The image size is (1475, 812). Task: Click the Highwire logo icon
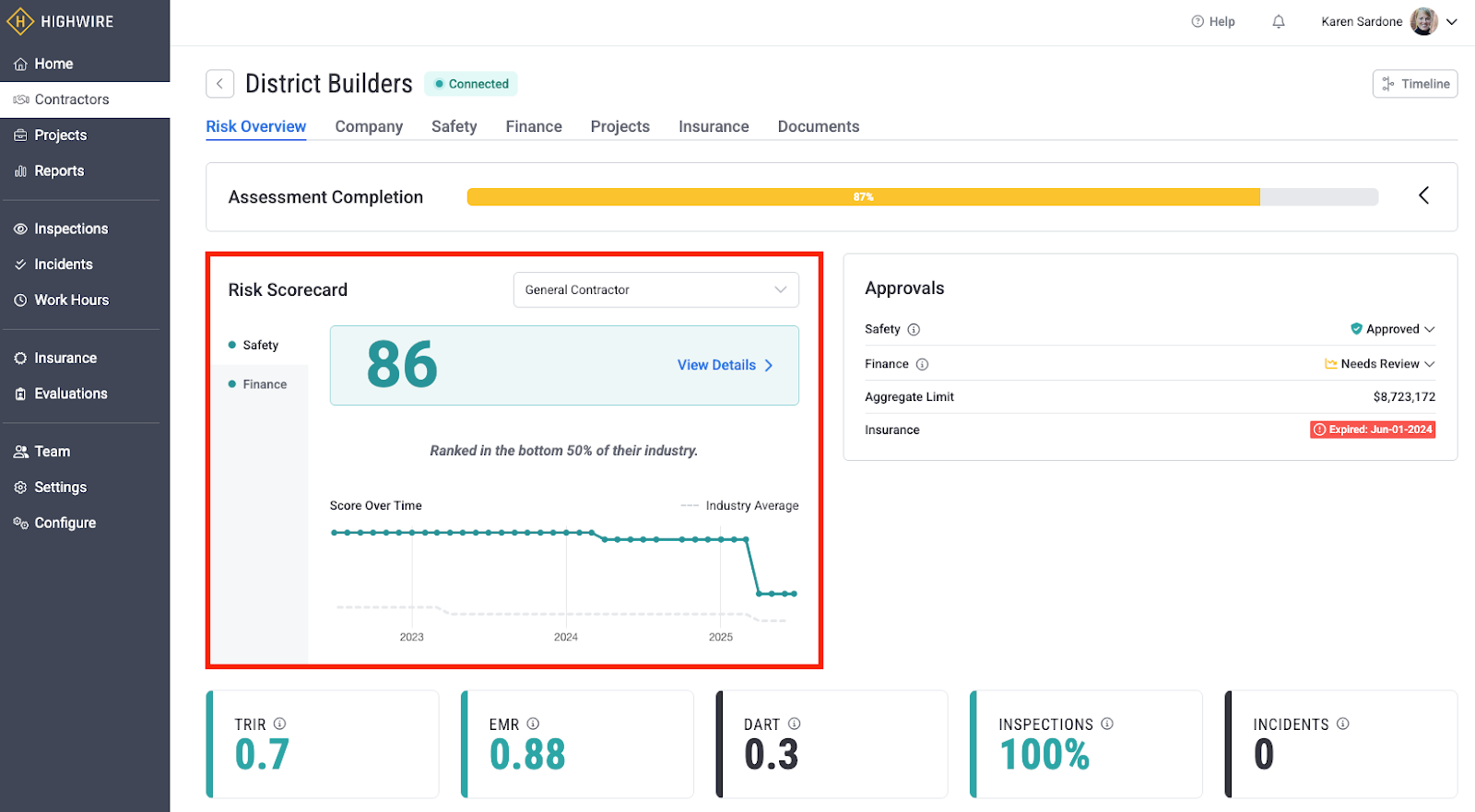20,21
